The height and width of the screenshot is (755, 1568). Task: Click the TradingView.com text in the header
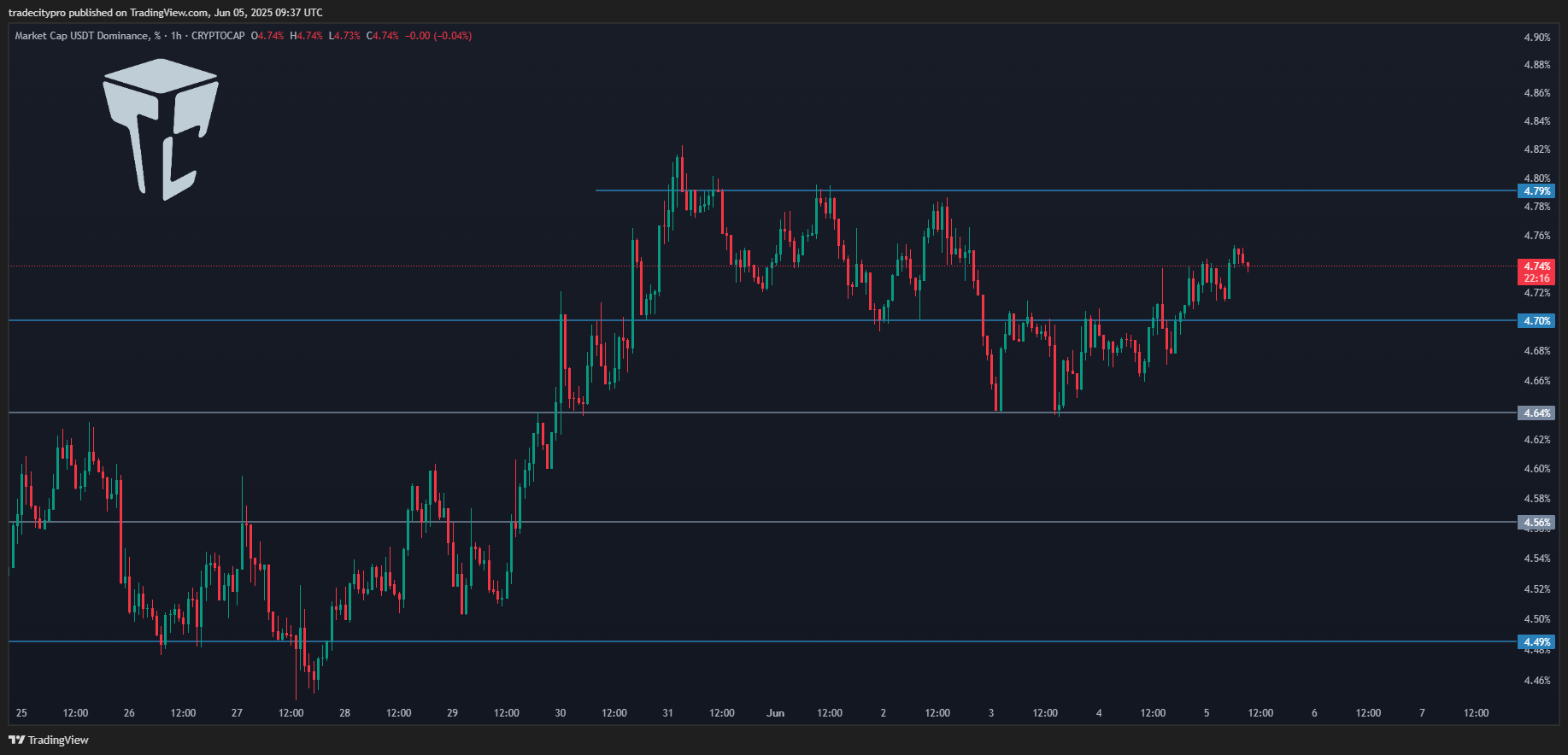click(168, 12)
